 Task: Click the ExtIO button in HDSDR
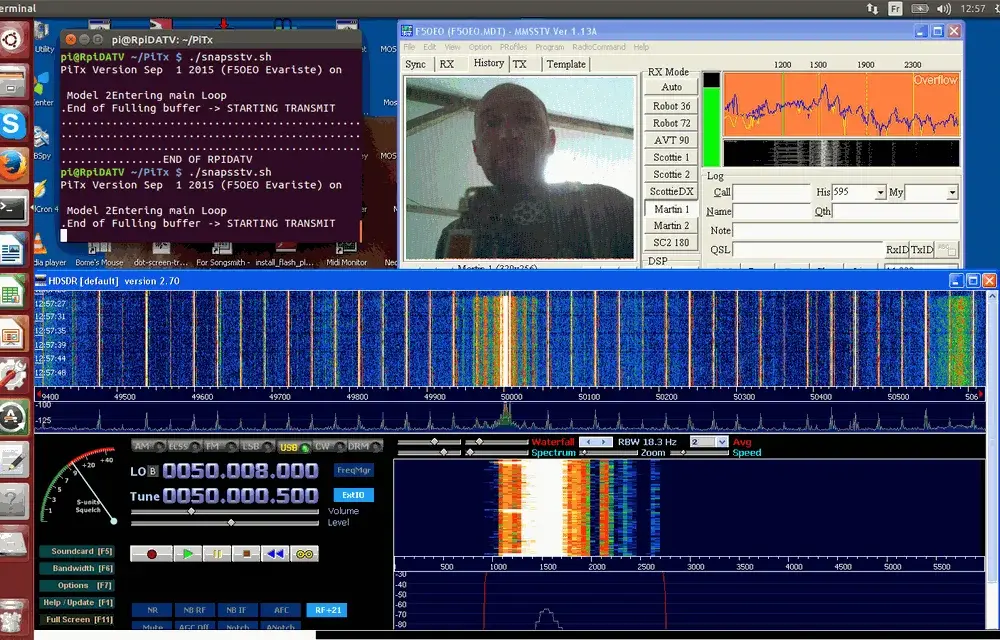click(x=353, y=495)
